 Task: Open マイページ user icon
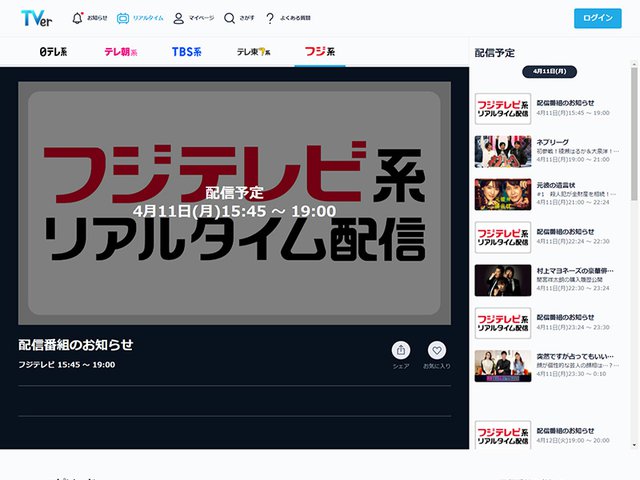pos(178,18)
